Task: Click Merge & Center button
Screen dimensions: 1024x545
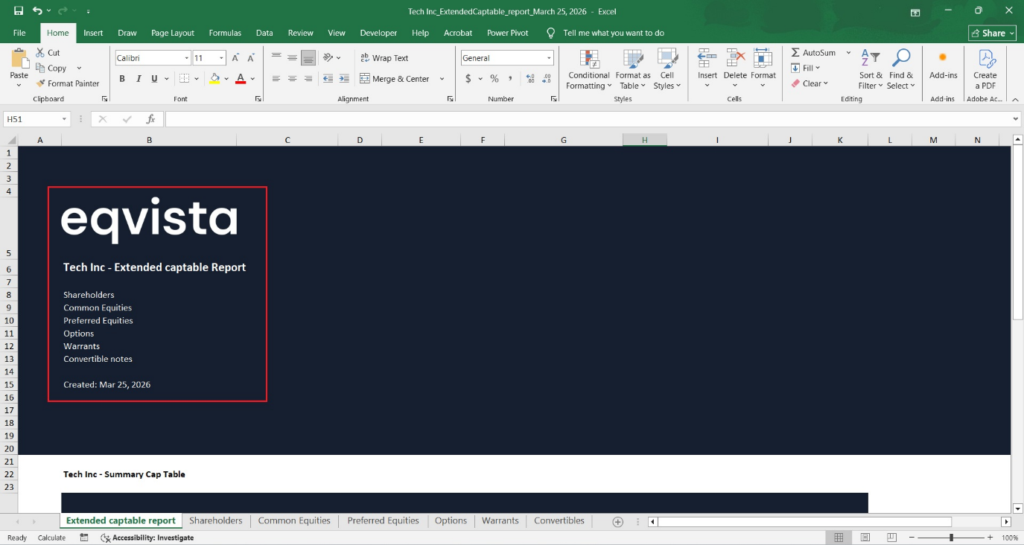Action: click(394, 79)
